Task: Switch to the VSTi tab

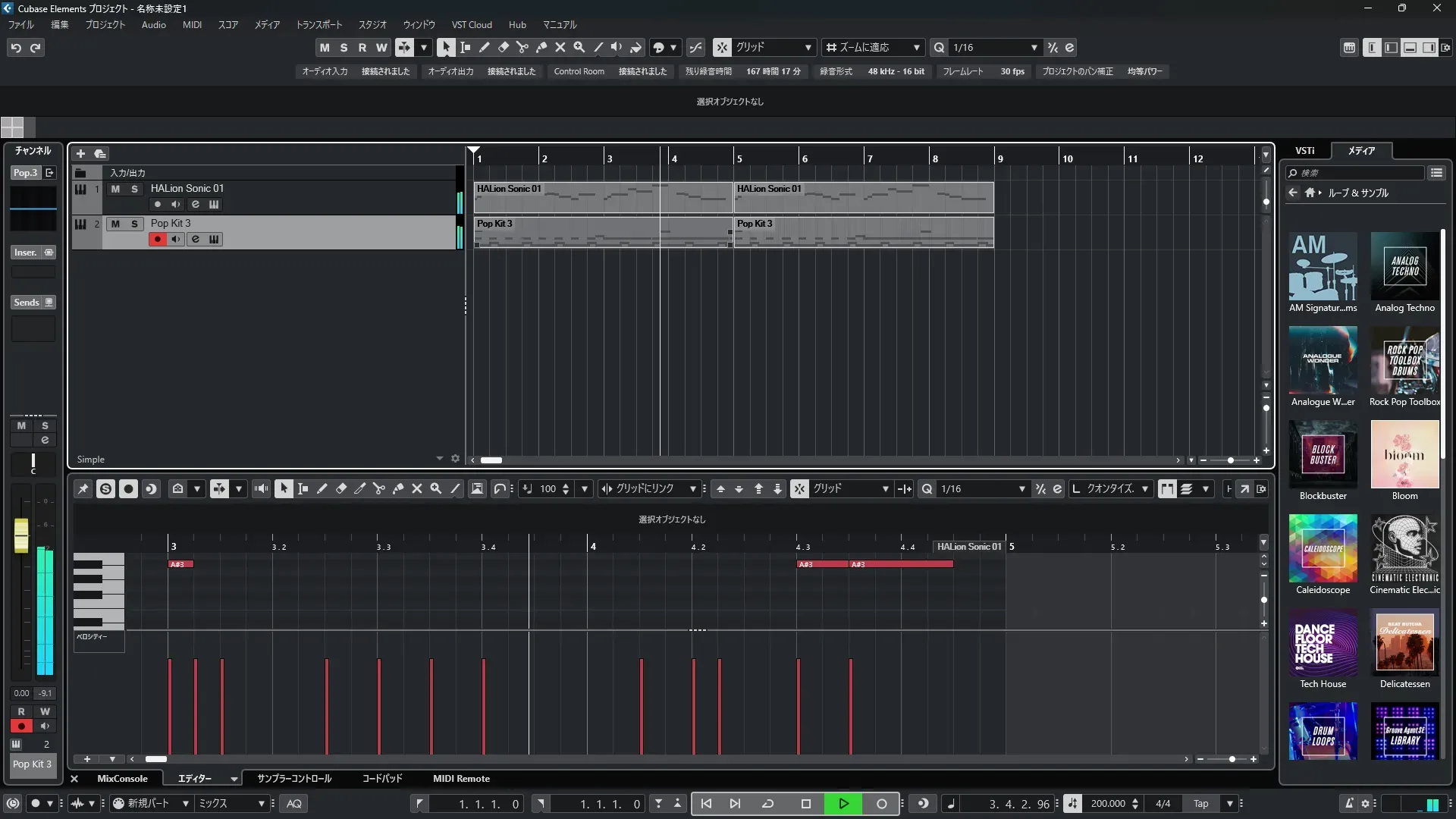Action: click(x=1304, y=151)
